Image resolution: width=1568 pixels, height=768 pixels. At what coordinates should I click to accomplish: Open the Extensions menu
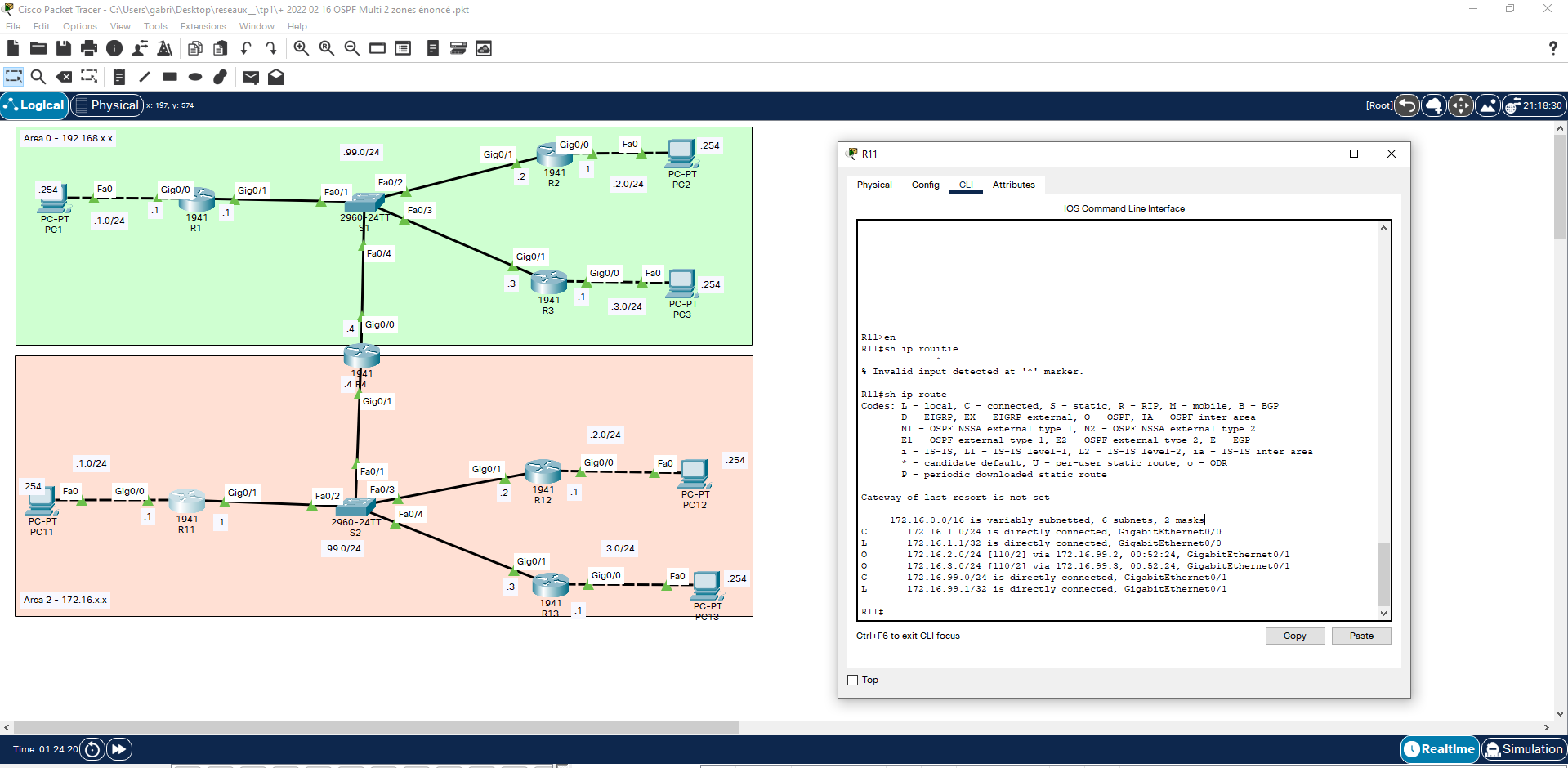click(x=203, y=26)
